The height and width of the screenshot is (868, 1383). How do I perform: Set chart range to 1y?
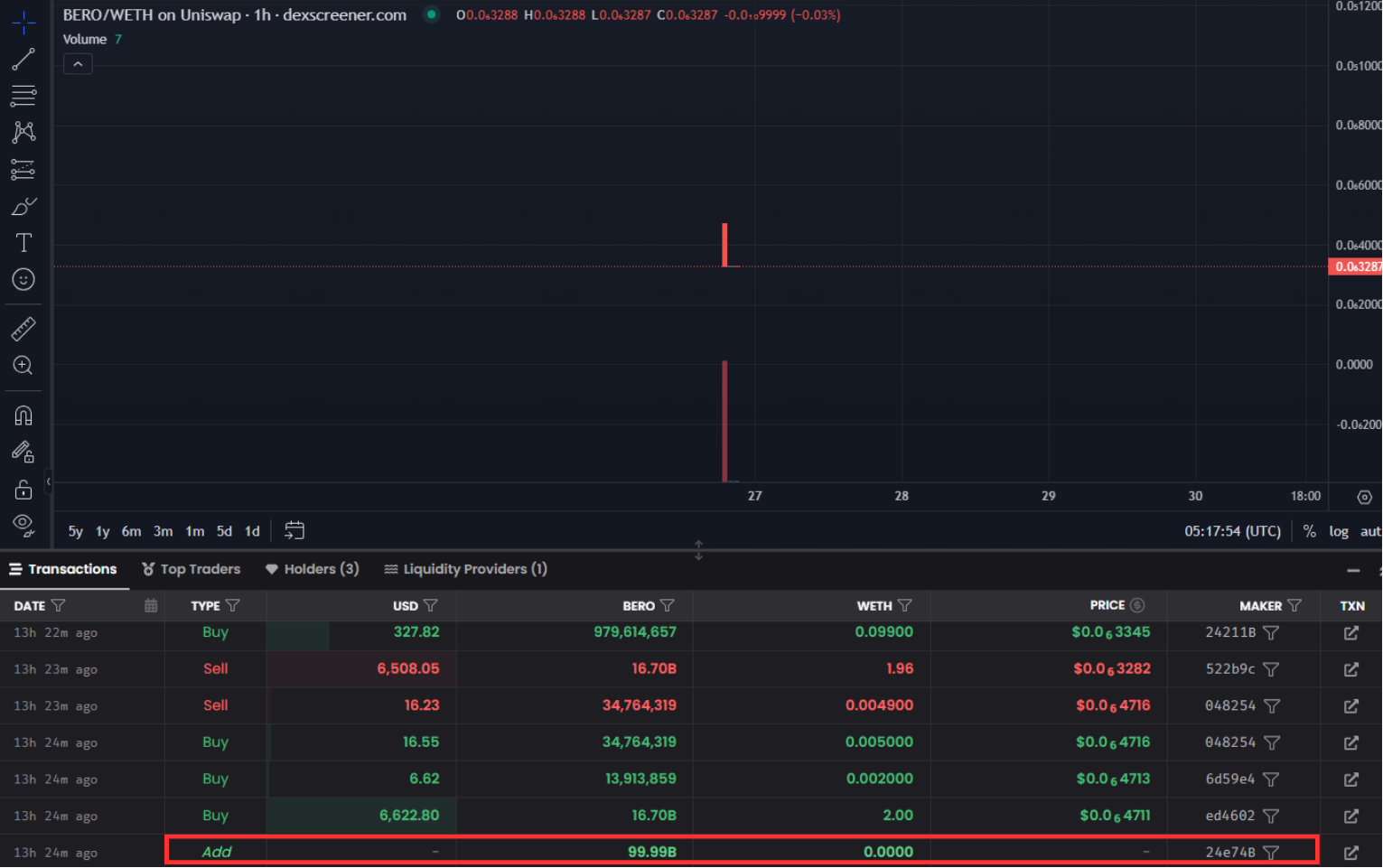pos(103,531)
